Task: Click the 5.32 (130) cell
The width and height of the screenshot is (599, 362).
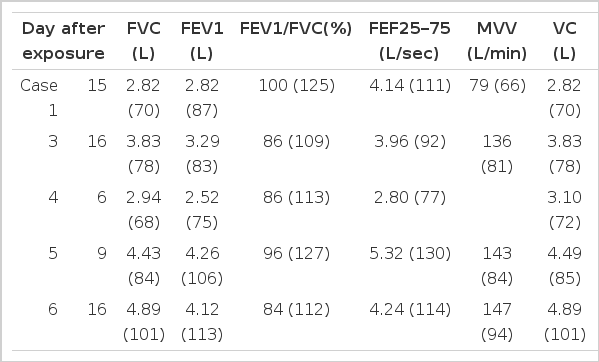Action: 410,254
